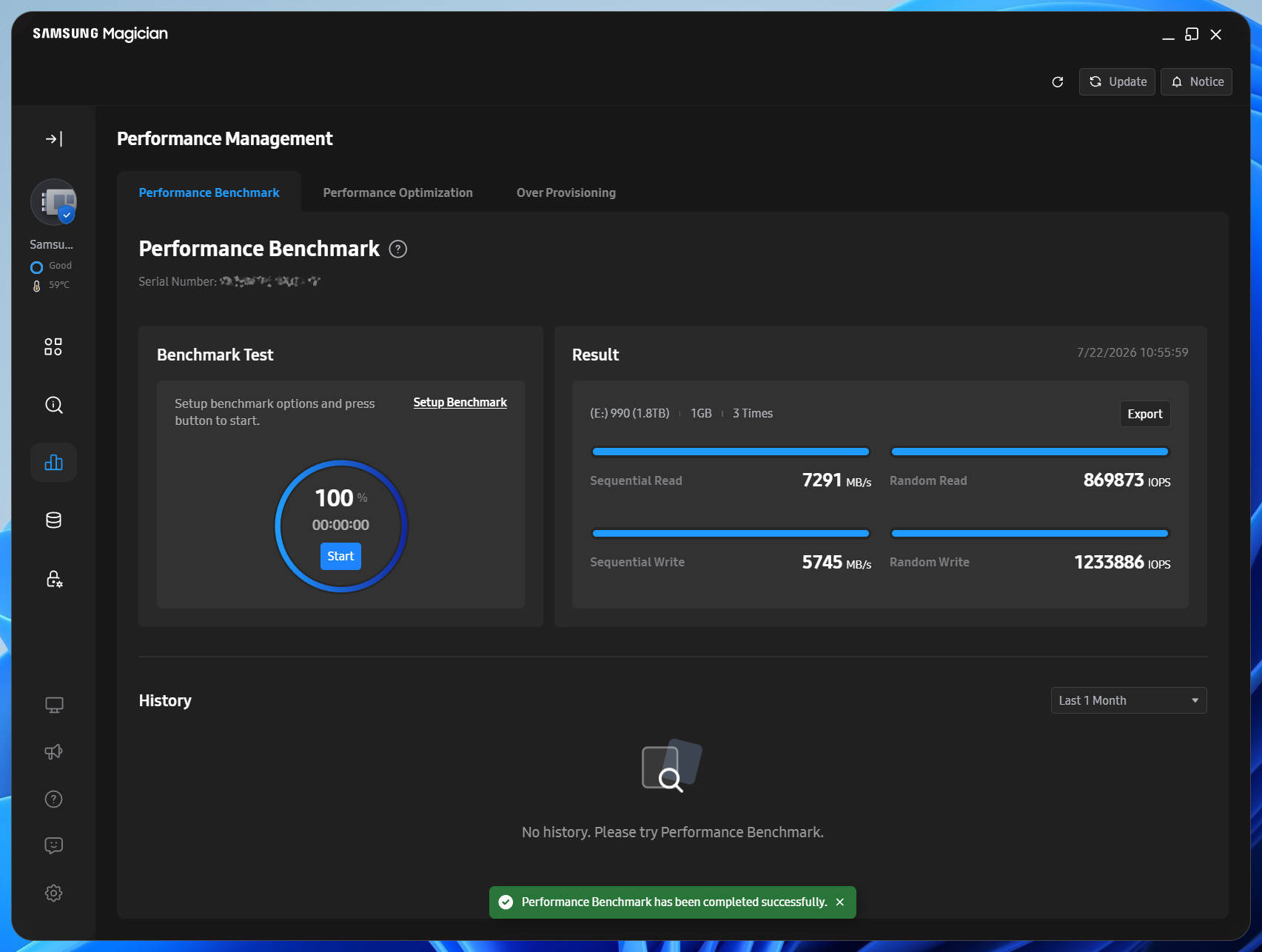Switch to Performance Benchmark tab
This screenshot has width=1262, height=952.
[209, 192]
